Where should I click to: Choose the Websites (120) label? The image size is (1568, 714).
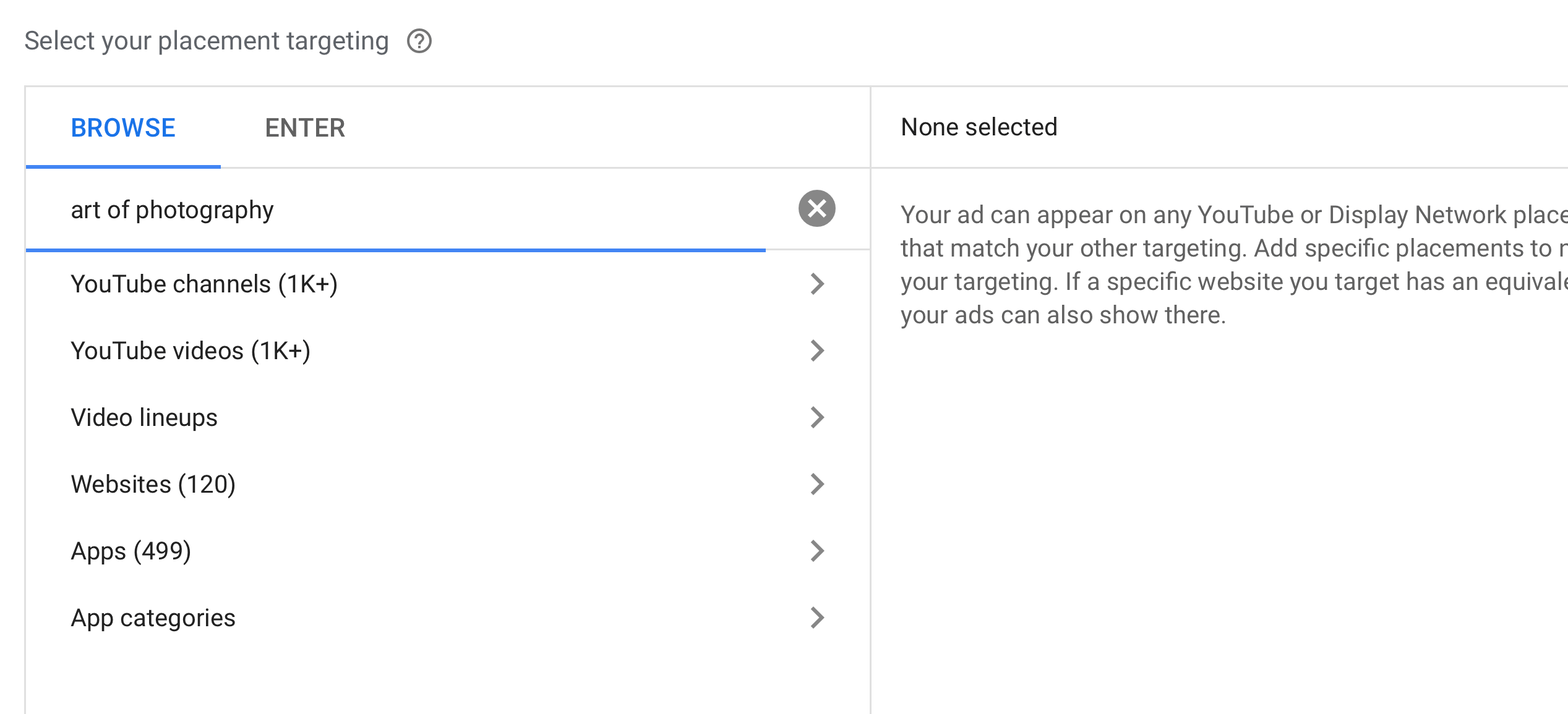[x=153, y=484]
